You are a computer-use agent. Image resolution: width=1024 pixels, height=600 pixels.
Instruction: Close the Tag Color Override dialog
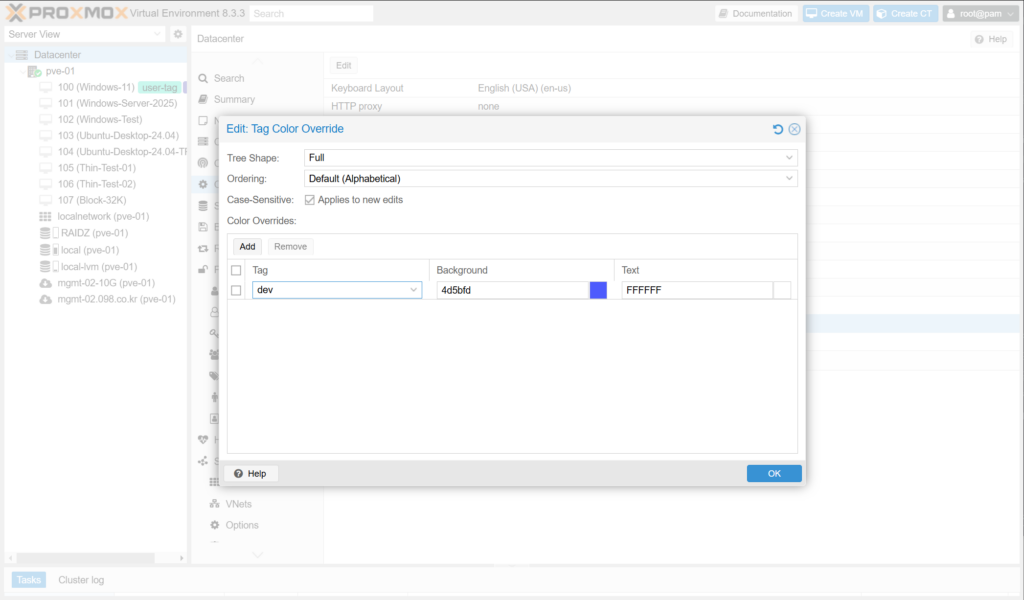click(794, 129)
